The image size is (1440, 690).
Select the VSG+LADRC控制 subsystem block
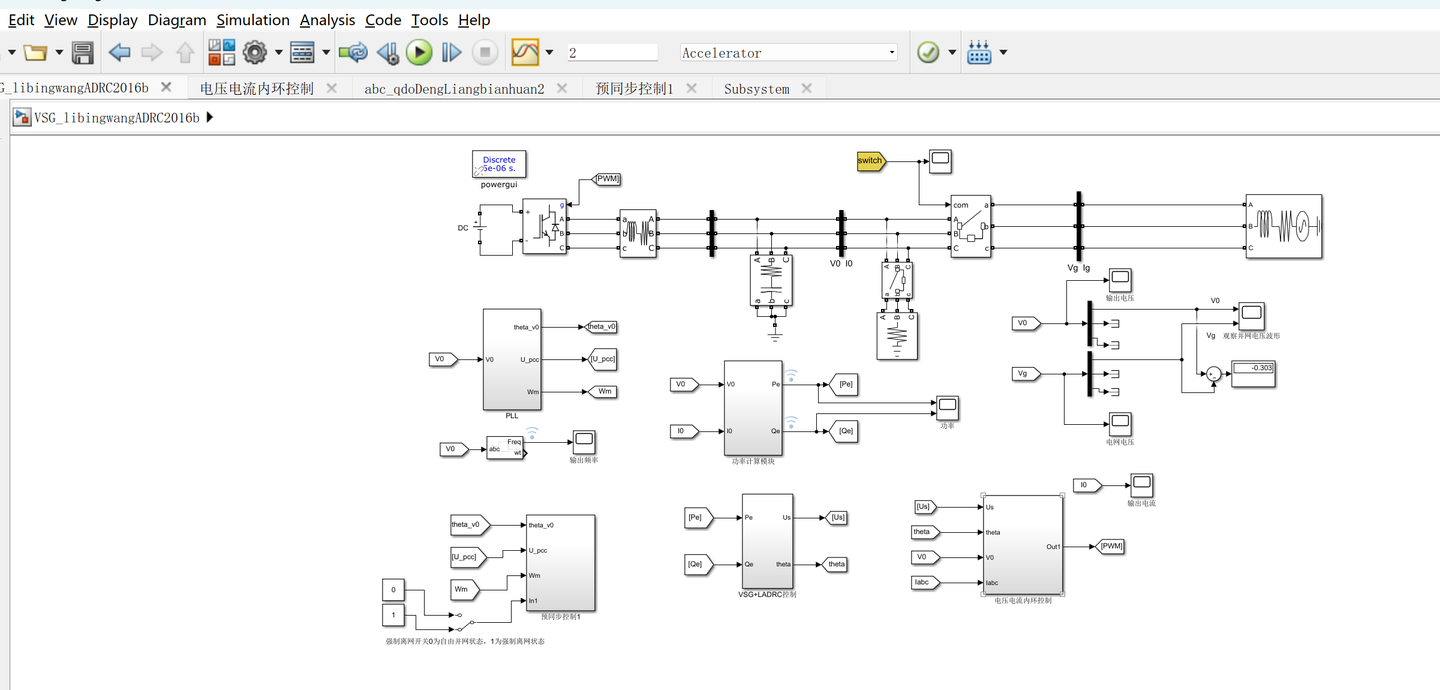(x=768, y=541)
